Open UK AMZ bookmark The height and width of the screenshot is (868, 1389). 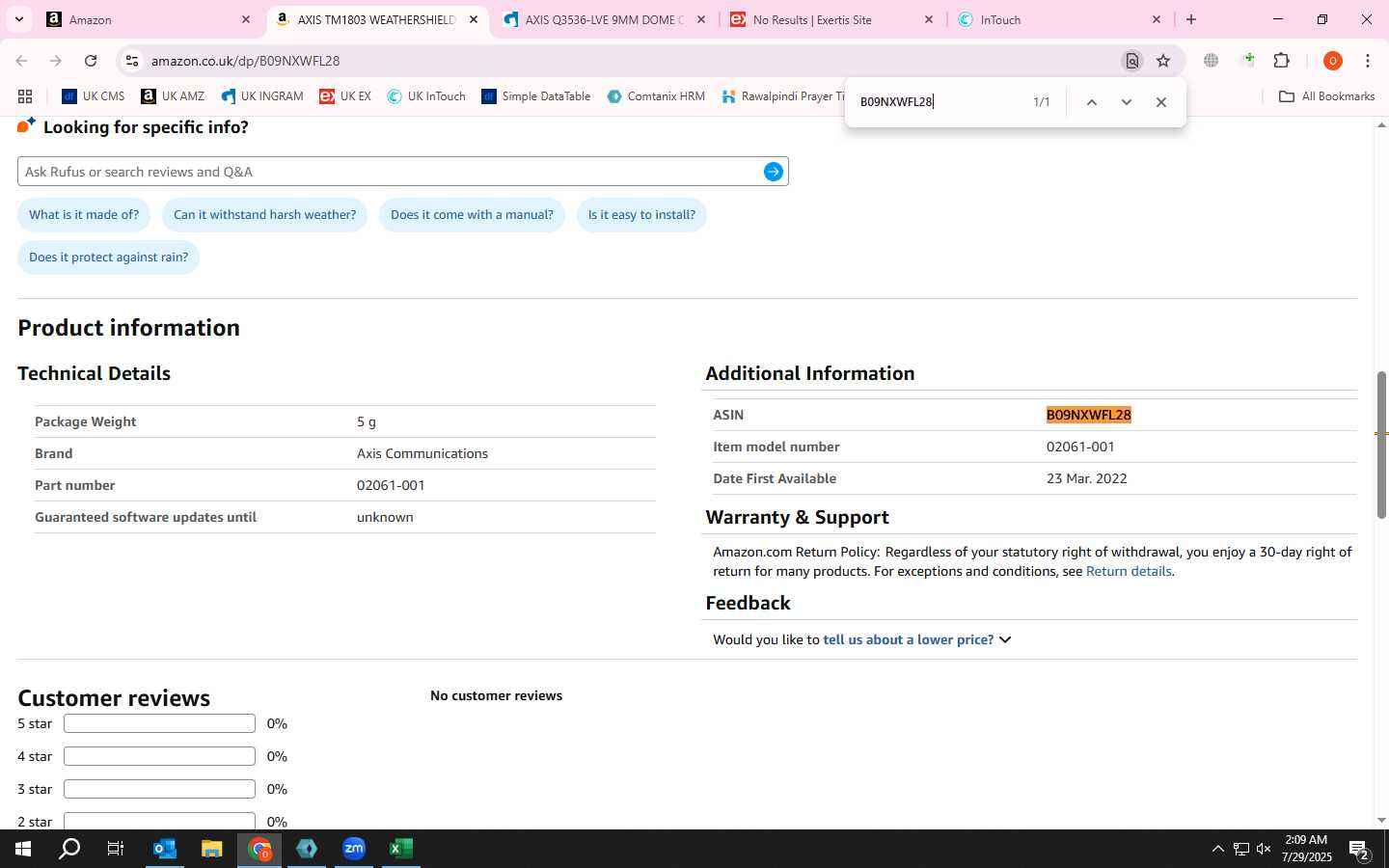point(173,96)
